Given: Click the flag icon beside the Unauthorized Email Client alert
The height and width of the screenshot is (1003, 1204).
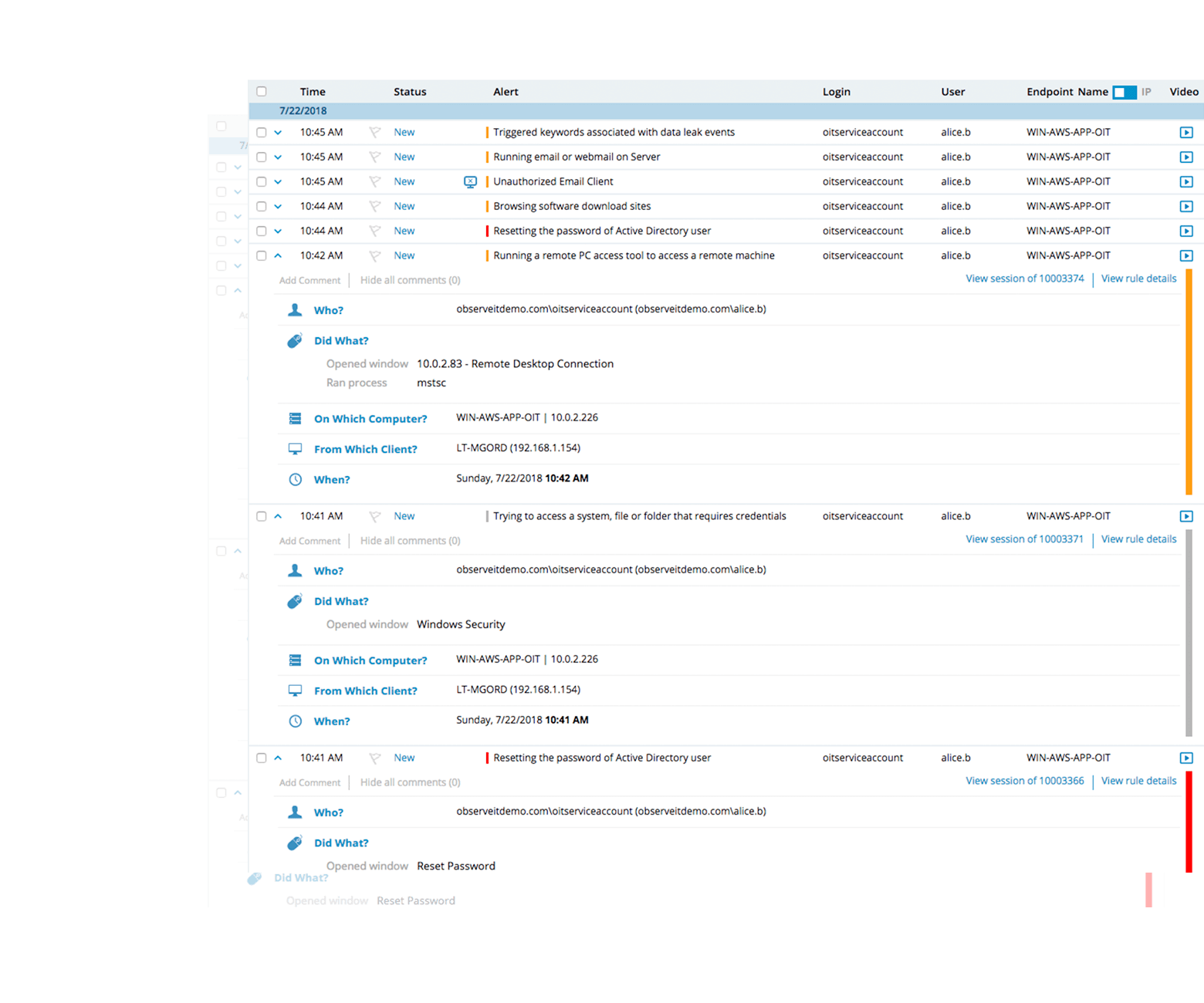Looking at the screenshot, I should click(x=375, y=181).
